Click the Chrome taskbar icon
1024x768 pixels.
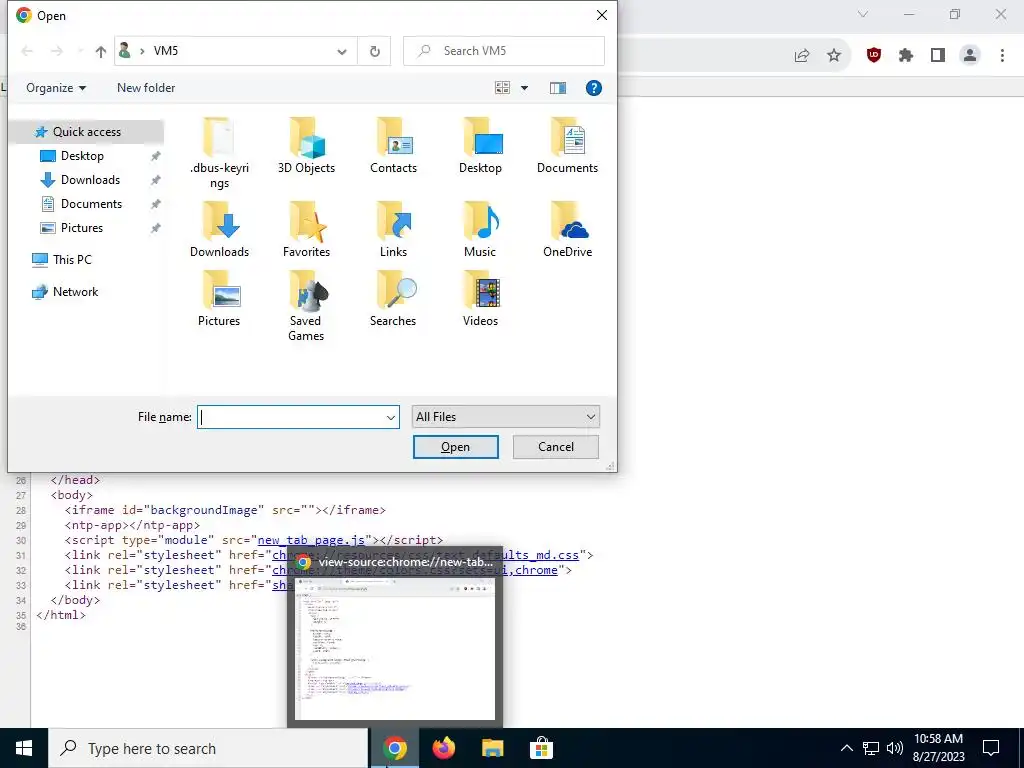tap(394, 748)
